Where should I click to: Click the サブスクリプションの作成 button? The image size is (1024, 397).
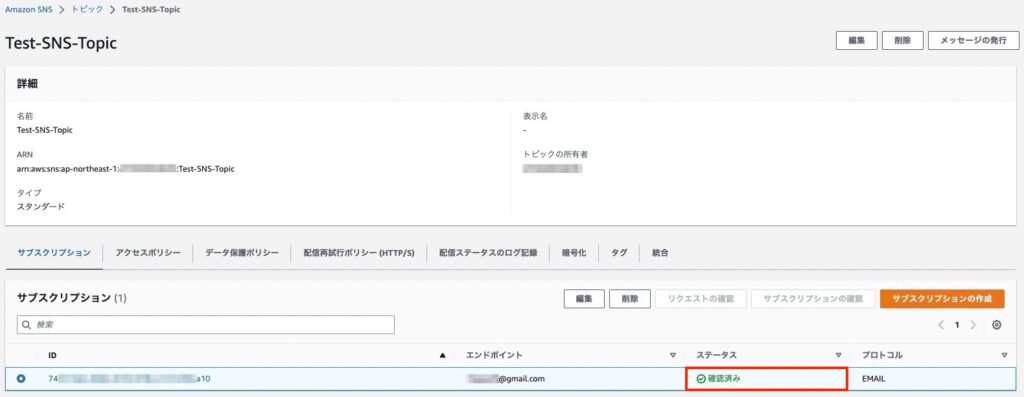(942, 299)
